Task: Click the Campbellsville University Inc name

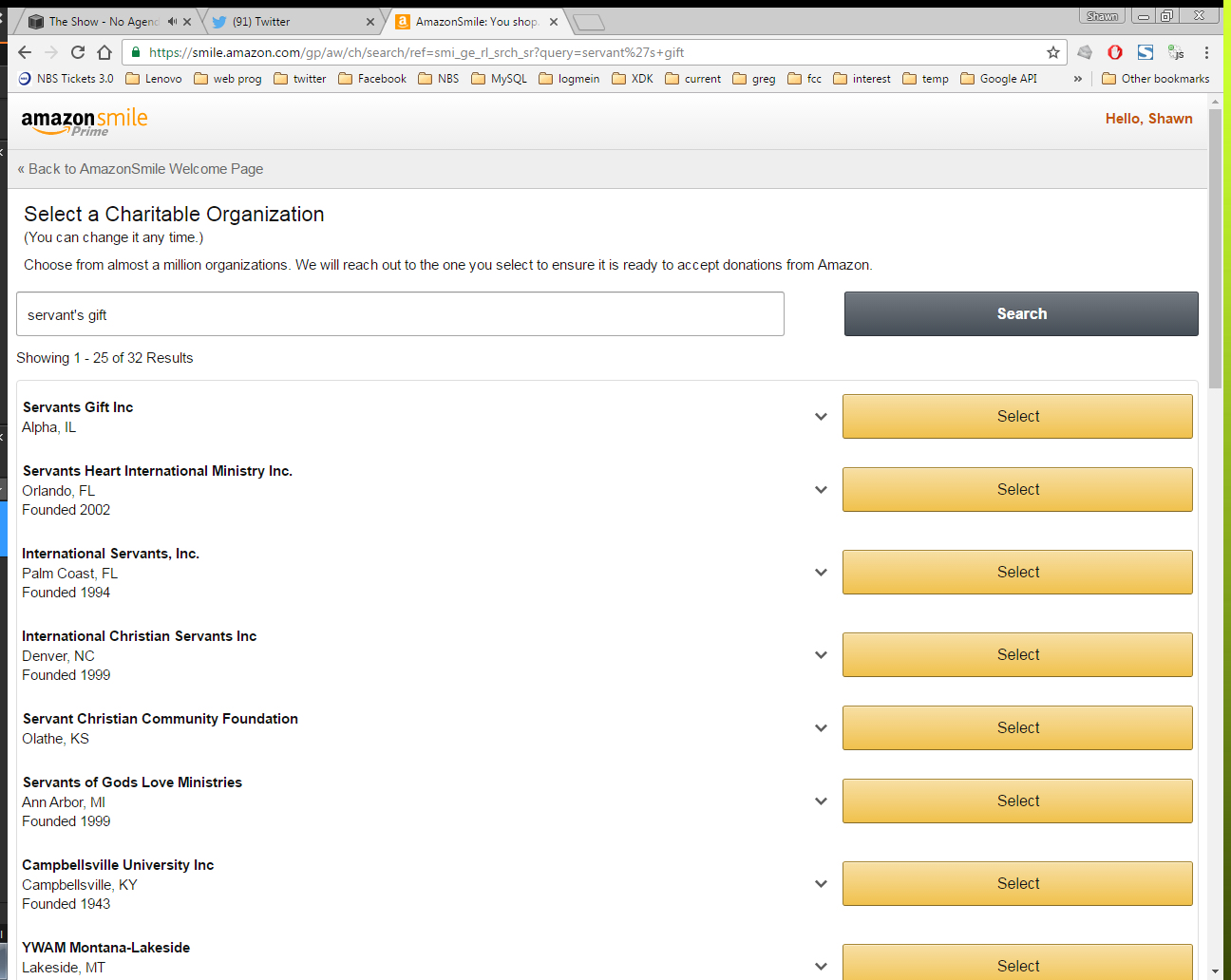Action: [118, 865]
